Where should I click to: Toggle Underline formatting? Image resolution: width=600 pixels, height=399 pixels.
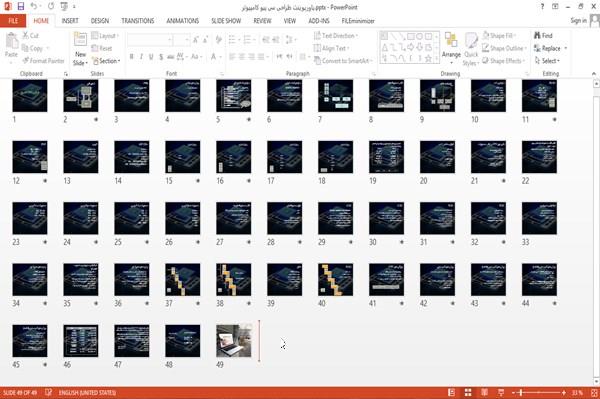(151, 57)
